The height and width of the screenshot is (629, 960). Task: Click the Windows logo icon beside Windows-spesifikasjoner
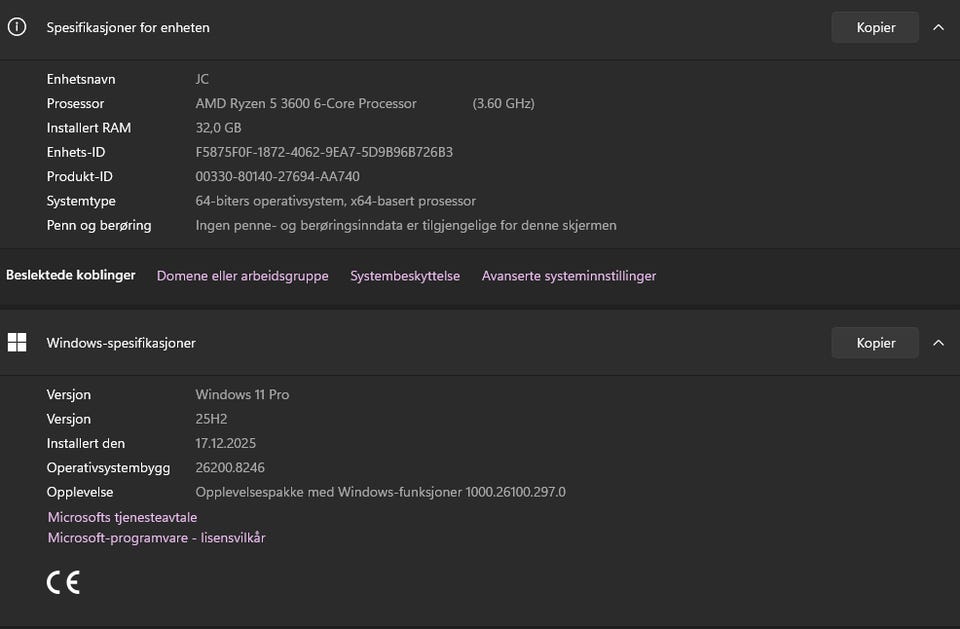[17, 342]
